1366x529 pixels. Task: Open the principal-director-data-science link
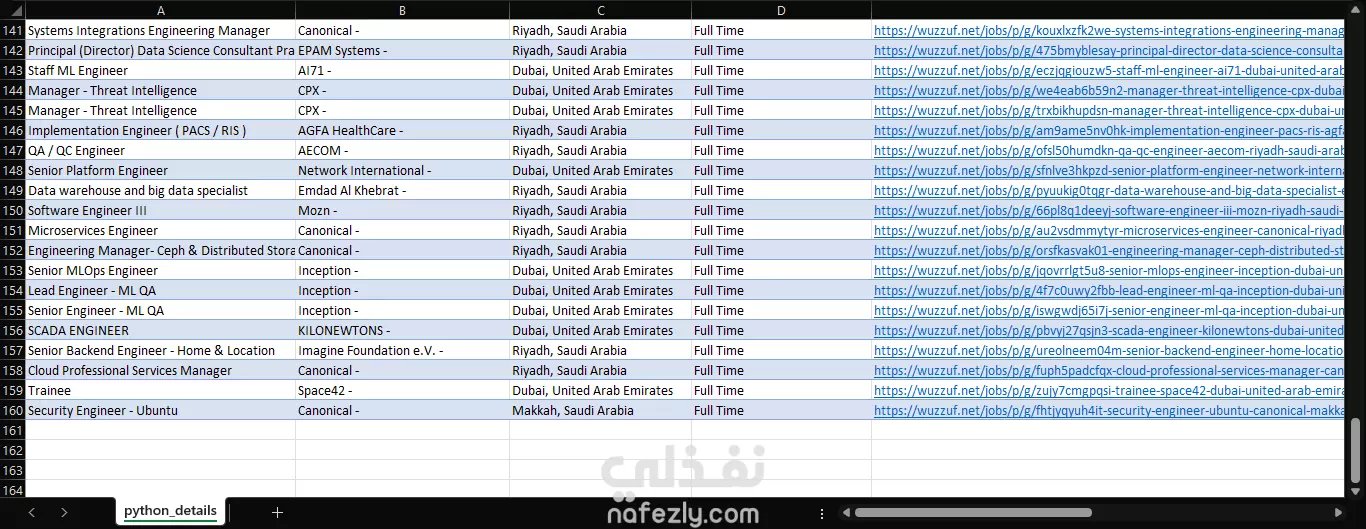[x=1109, y=50]
